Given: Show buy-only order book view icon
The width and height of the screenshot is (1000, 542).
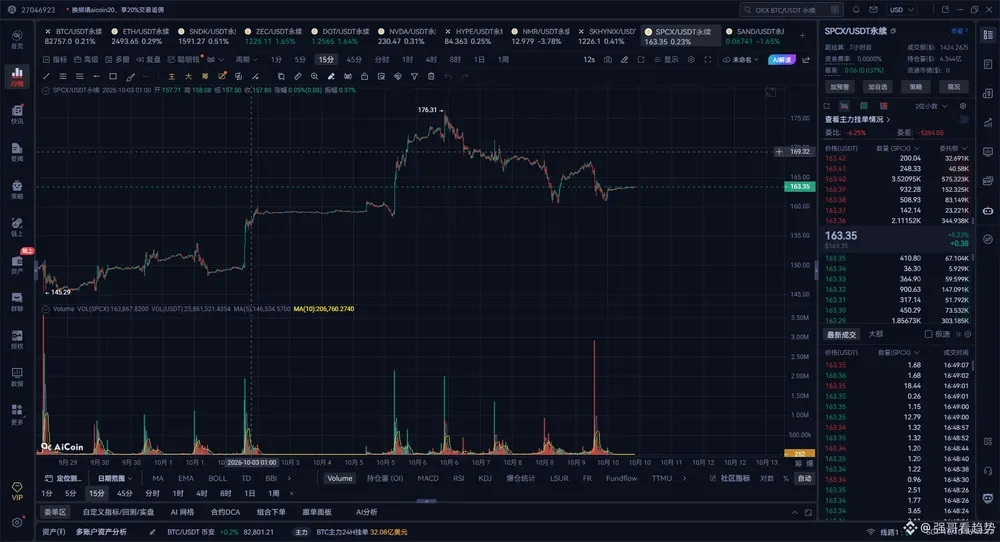Looking at the screenshot, I should point(864,106).
